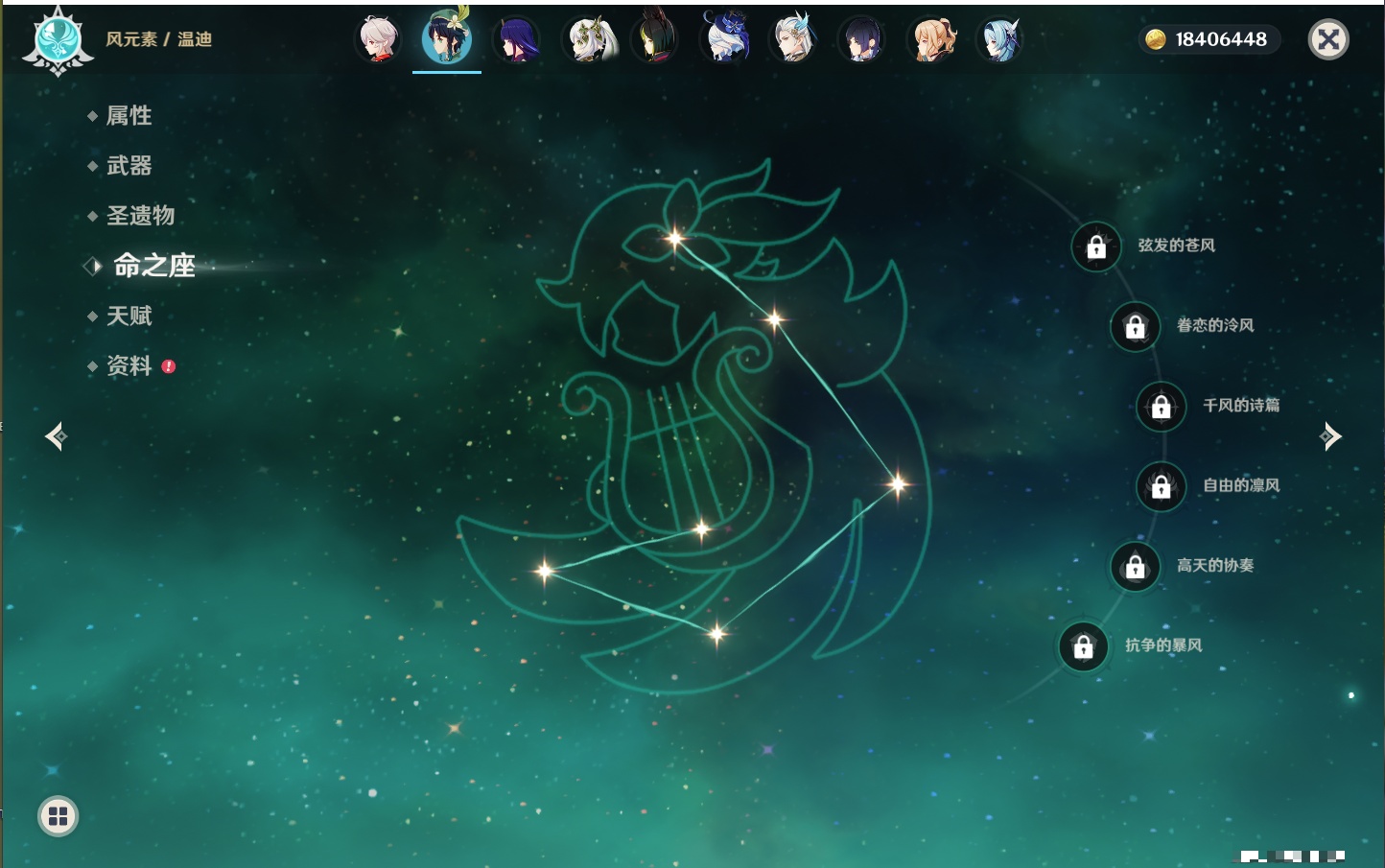The width and height of the screenshot is (1385, 868).
Task: Click the 千风的诗篇 constellation label
Action: pos(1241,405)
